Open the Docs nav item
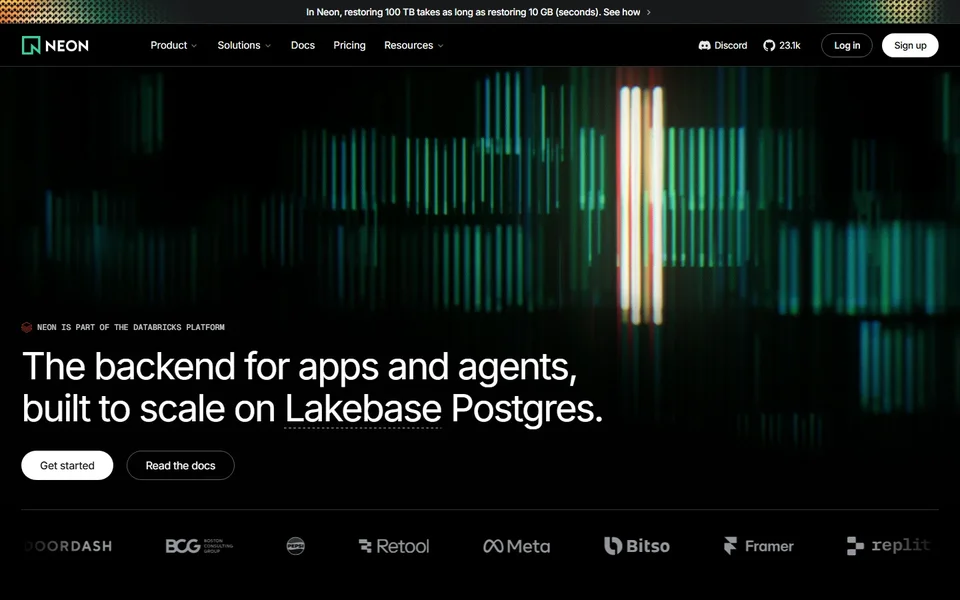Viewport: 960px width, 600px height. (x=302, y=45)
